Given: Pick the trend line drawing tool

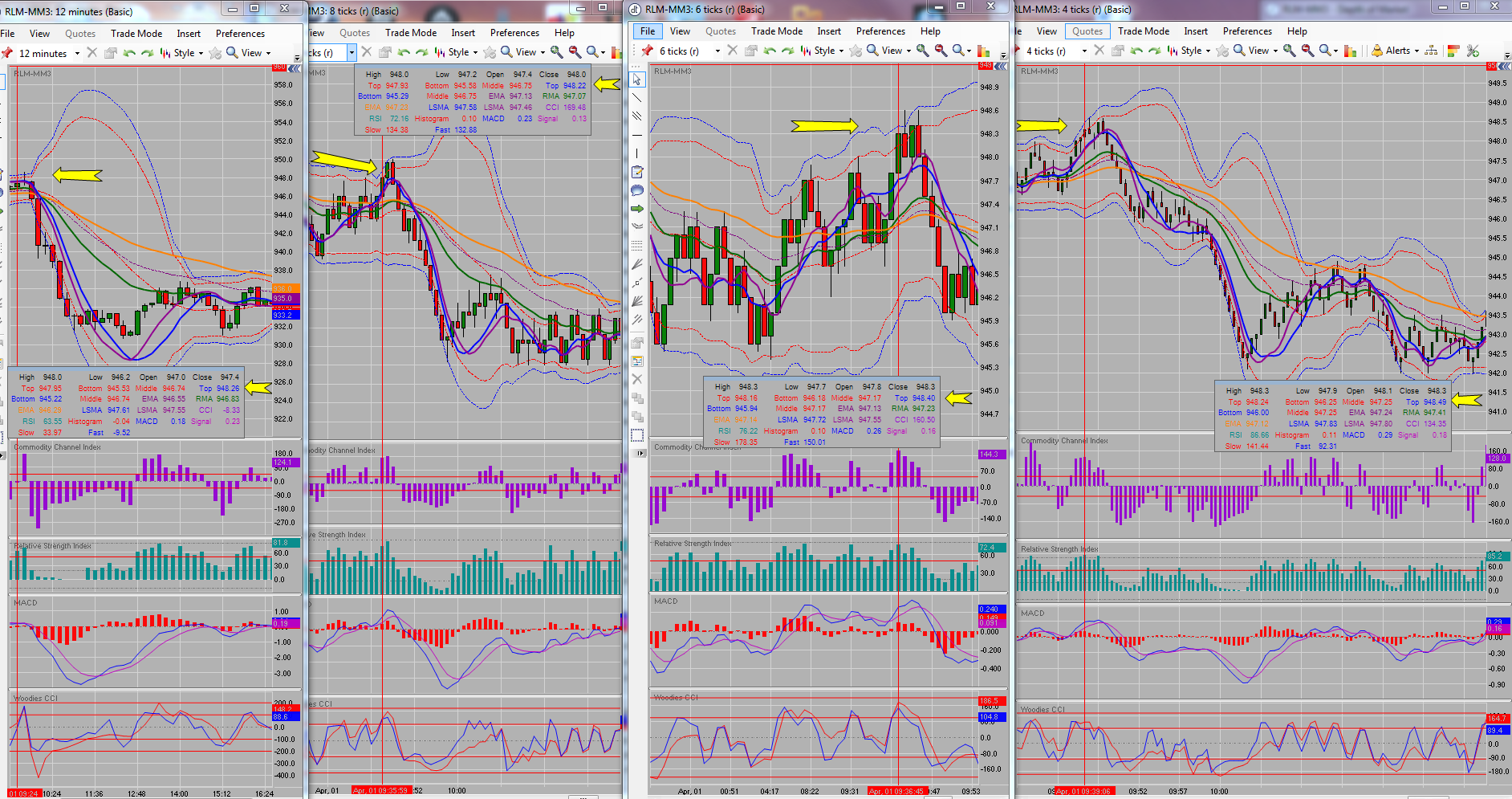Looking at the screenshot, I should tap(637, 97).
